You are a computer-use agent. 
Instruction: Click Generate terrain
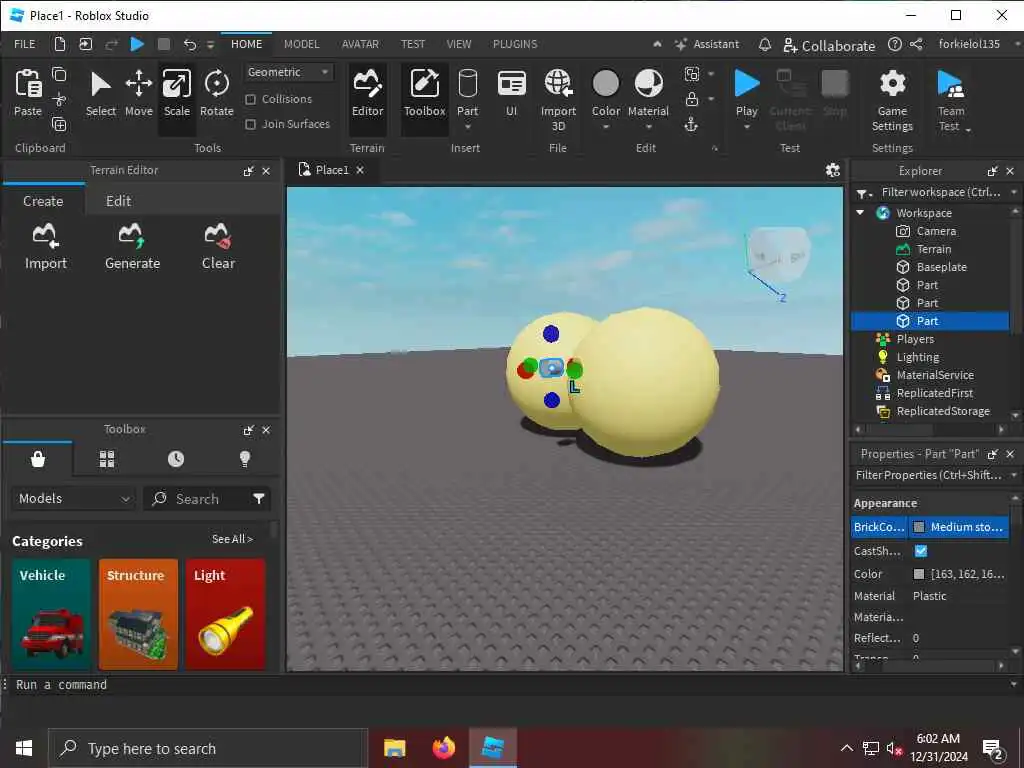click(x=133, y=246)
